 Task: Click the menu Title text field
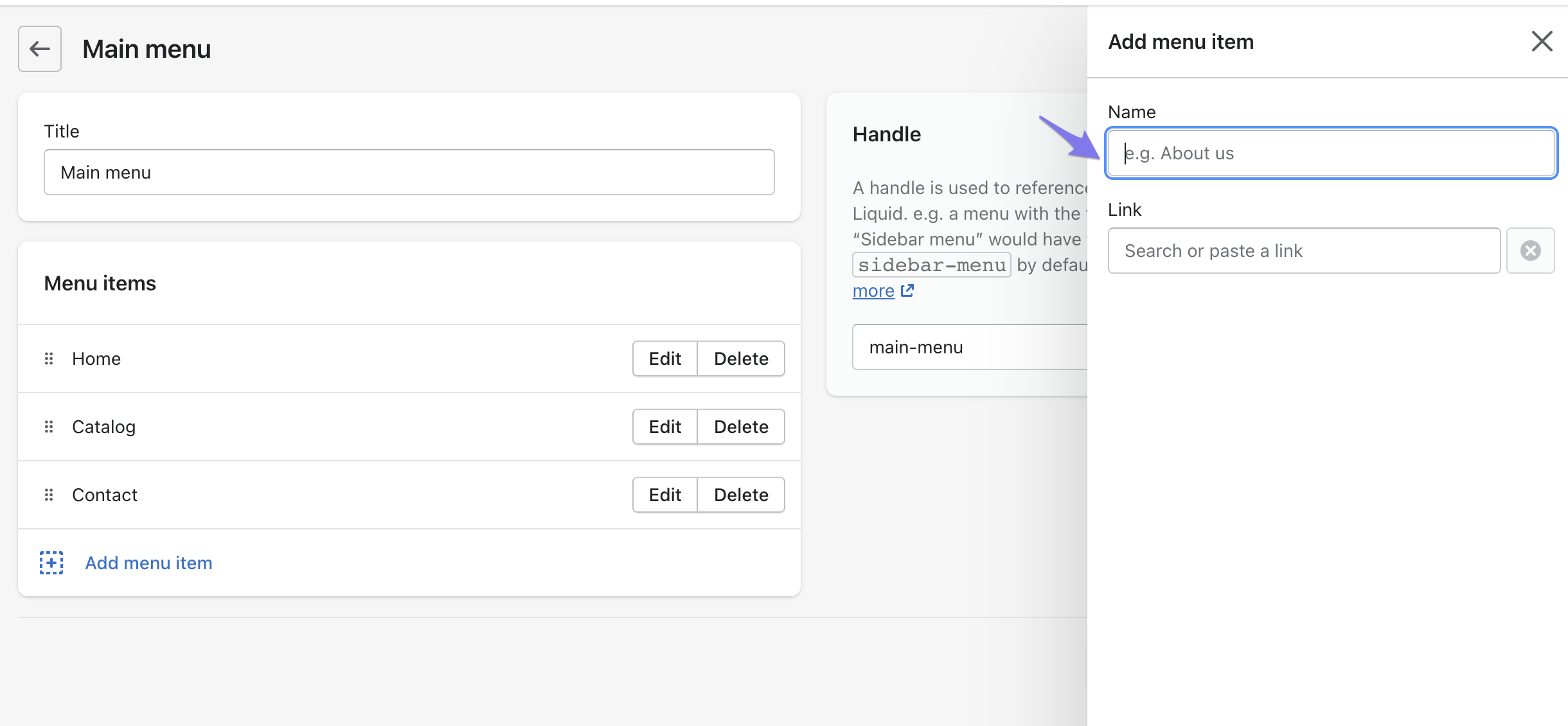409,172
